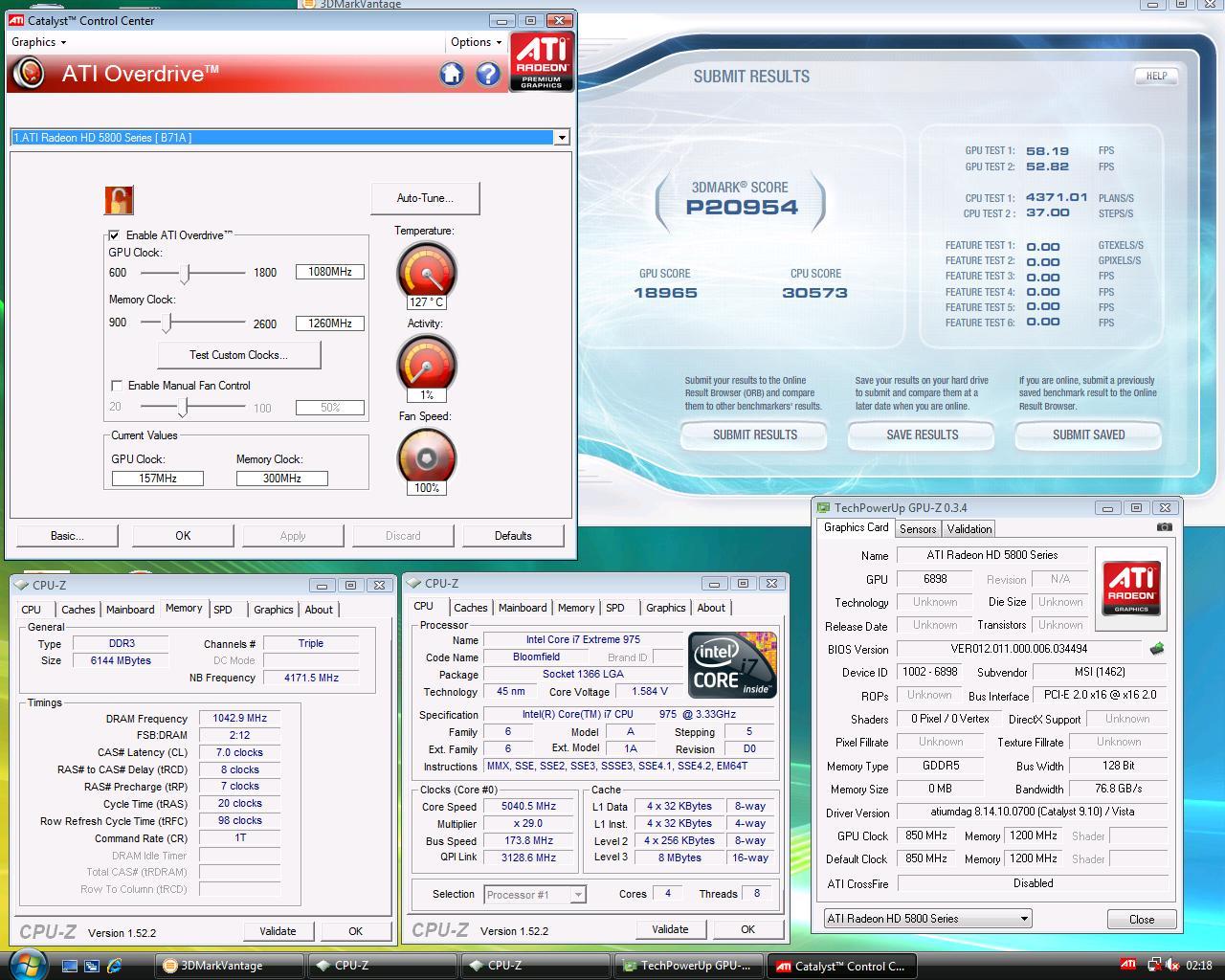The width and height of the screenshot is (1225, 980).
Task: Open the Processor #1 selection dropdown
Action: (577, 895)
